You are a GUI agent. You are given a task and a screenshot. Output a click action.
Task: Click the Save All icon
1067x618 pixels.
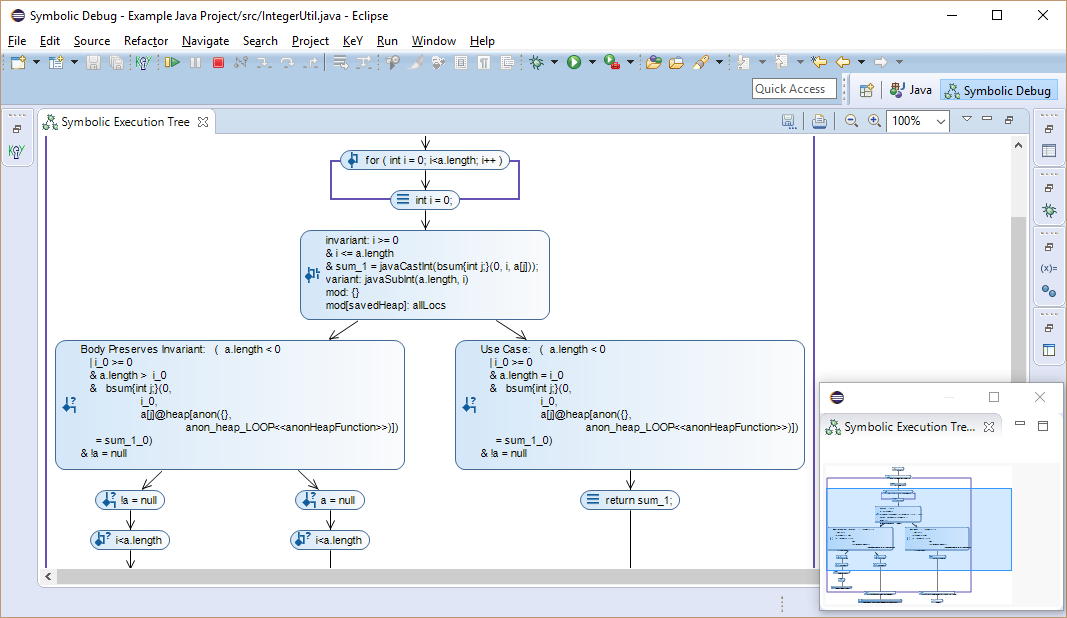click(116, 63)
